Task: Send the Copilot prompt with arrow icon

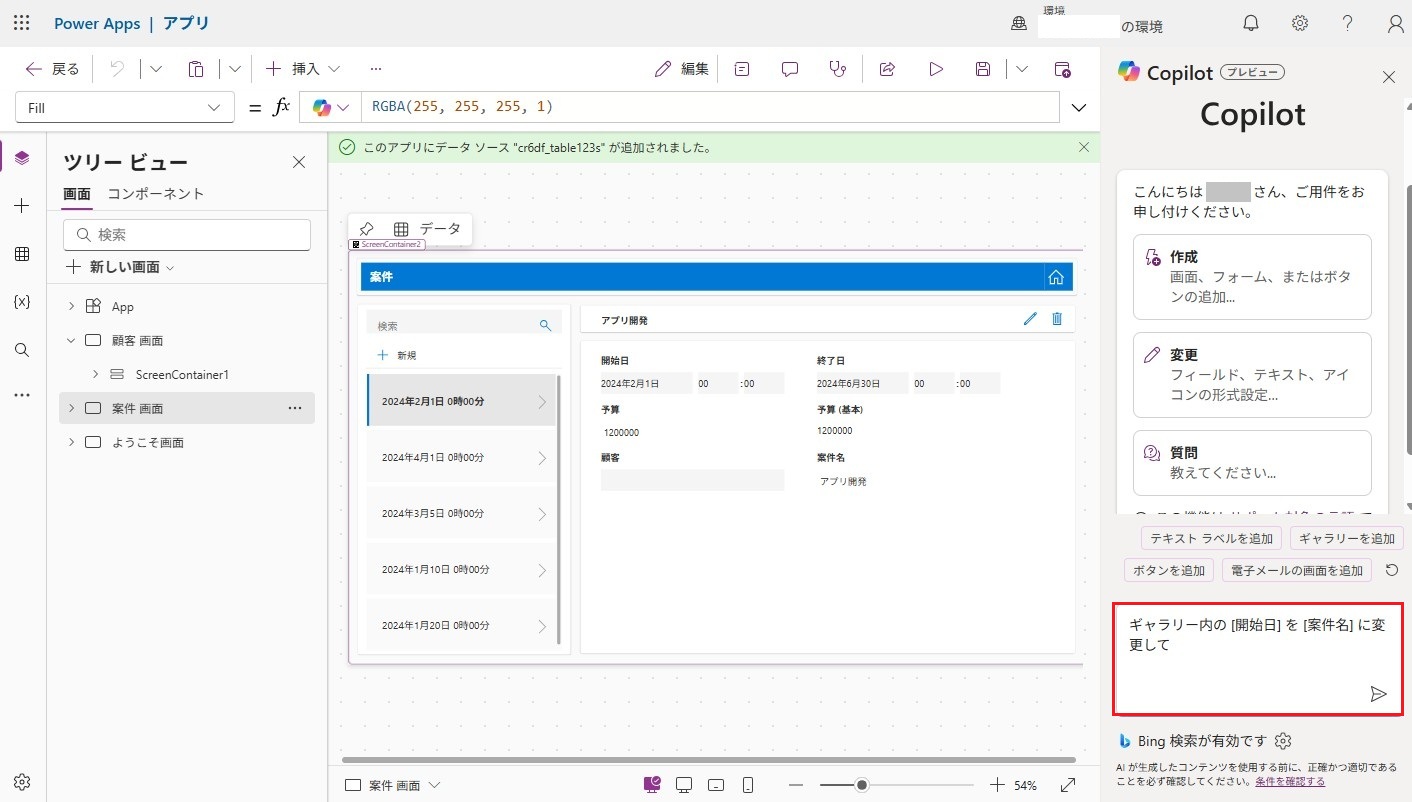Action: point(1378,694)
